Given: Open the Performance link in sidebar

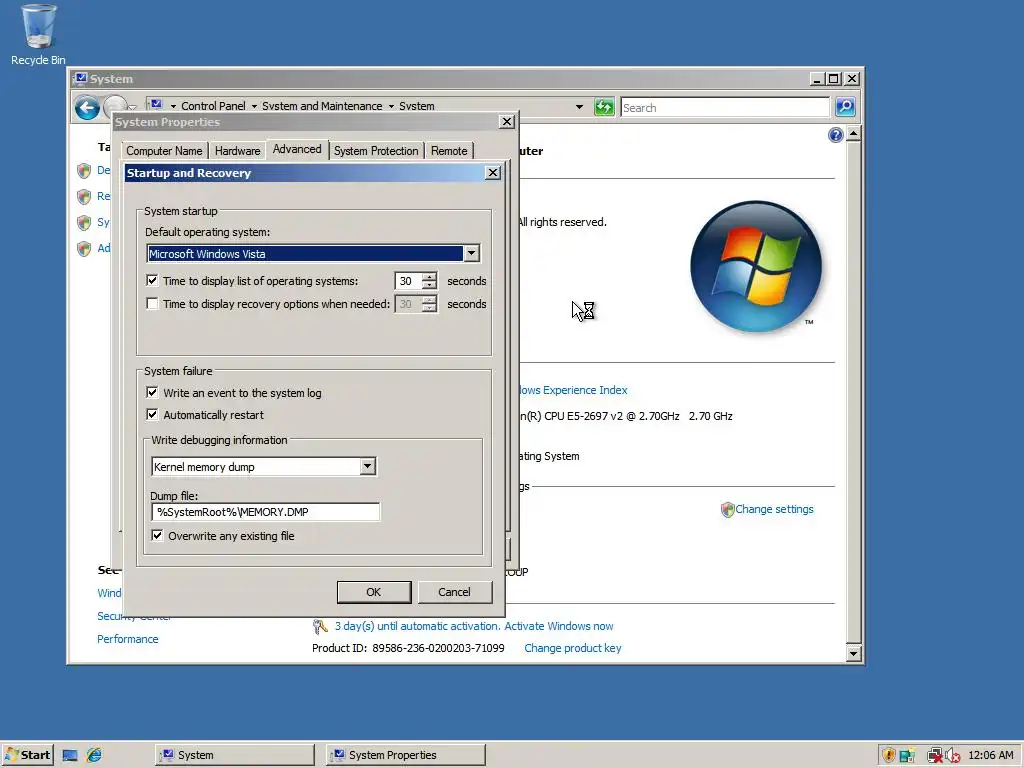Looking at the screenshot, I should click(x=127, y=639).
